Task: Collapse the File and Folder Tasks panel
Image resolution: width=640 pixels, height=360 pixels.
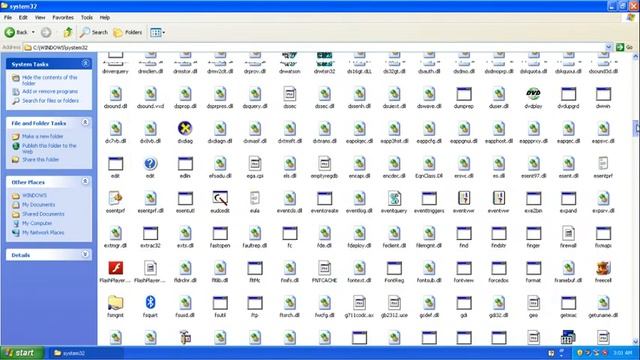Action: tap(85, 122)
